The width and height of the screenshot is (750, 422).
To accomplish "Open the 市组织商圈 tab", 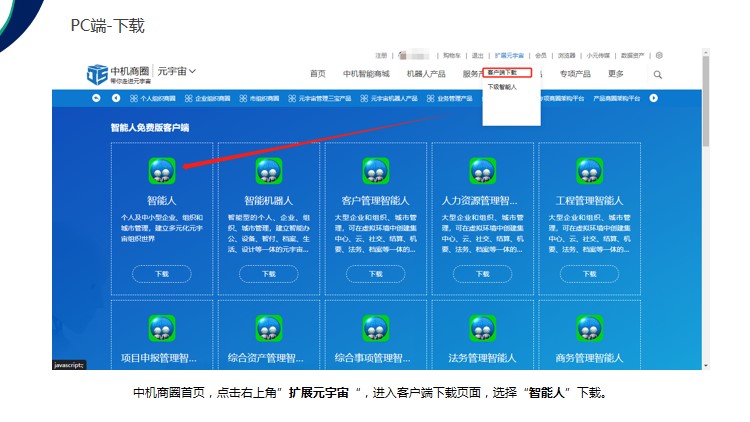I will [x=259, y=99].
